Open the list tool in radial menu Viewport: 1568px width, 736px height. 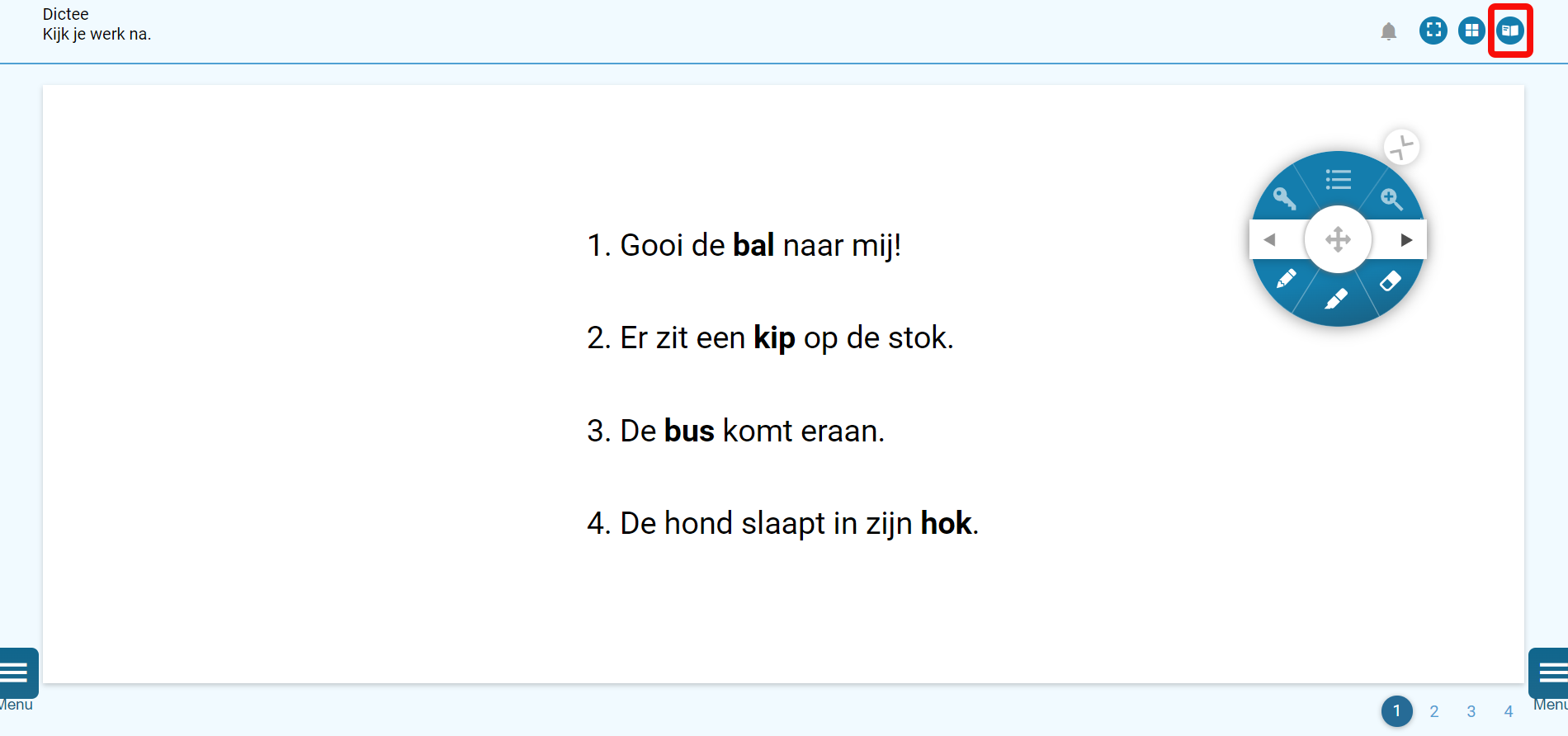[1338, 179]
